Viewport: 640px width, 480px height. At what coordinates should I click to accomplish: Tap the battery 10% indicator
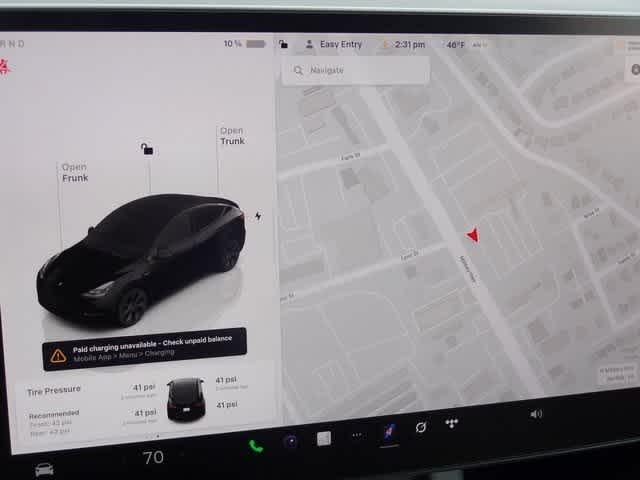(244, 44)
